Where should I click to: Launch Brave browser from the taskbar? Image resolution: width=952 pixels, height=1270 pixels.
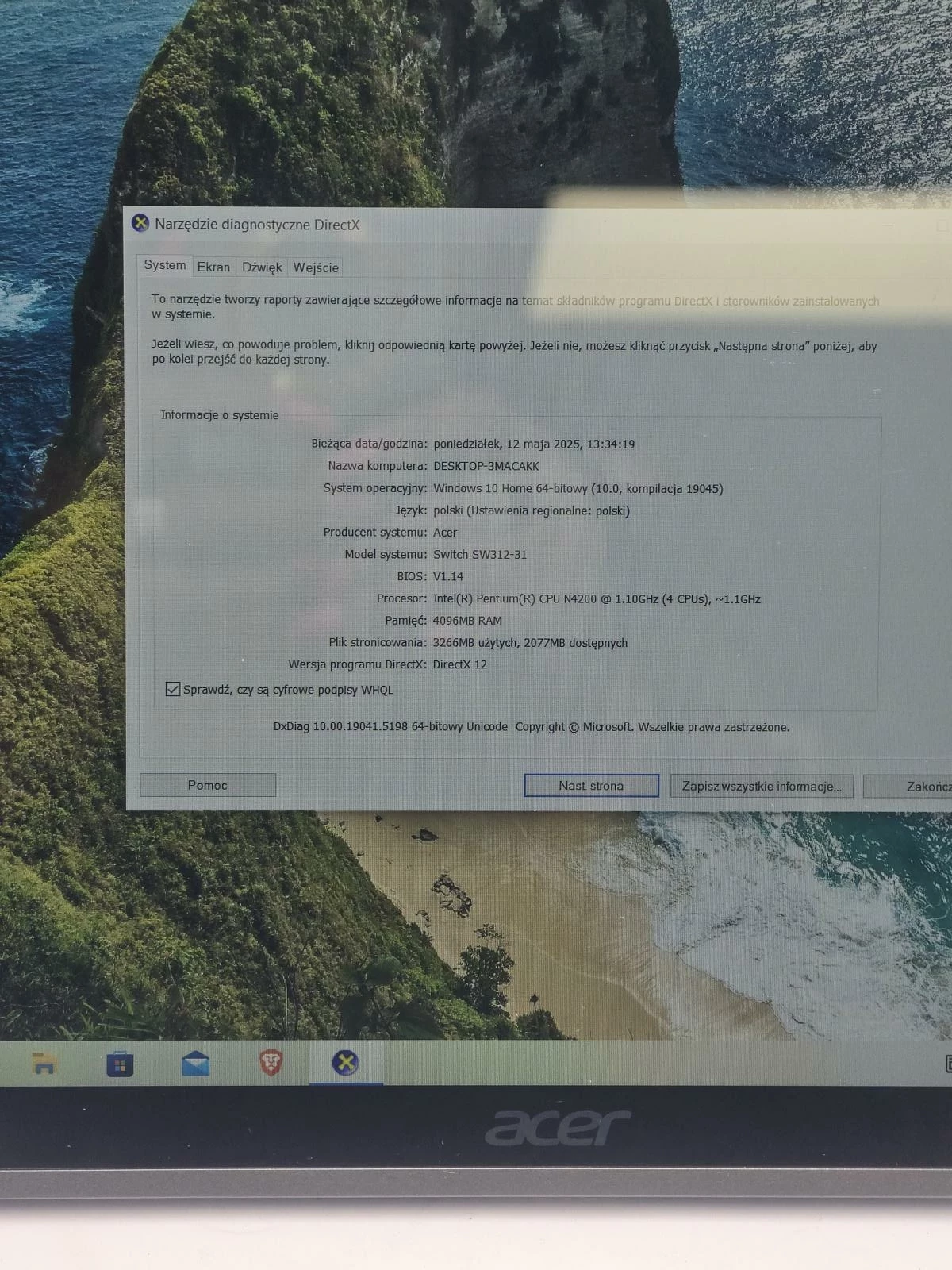click(271, 1062)
